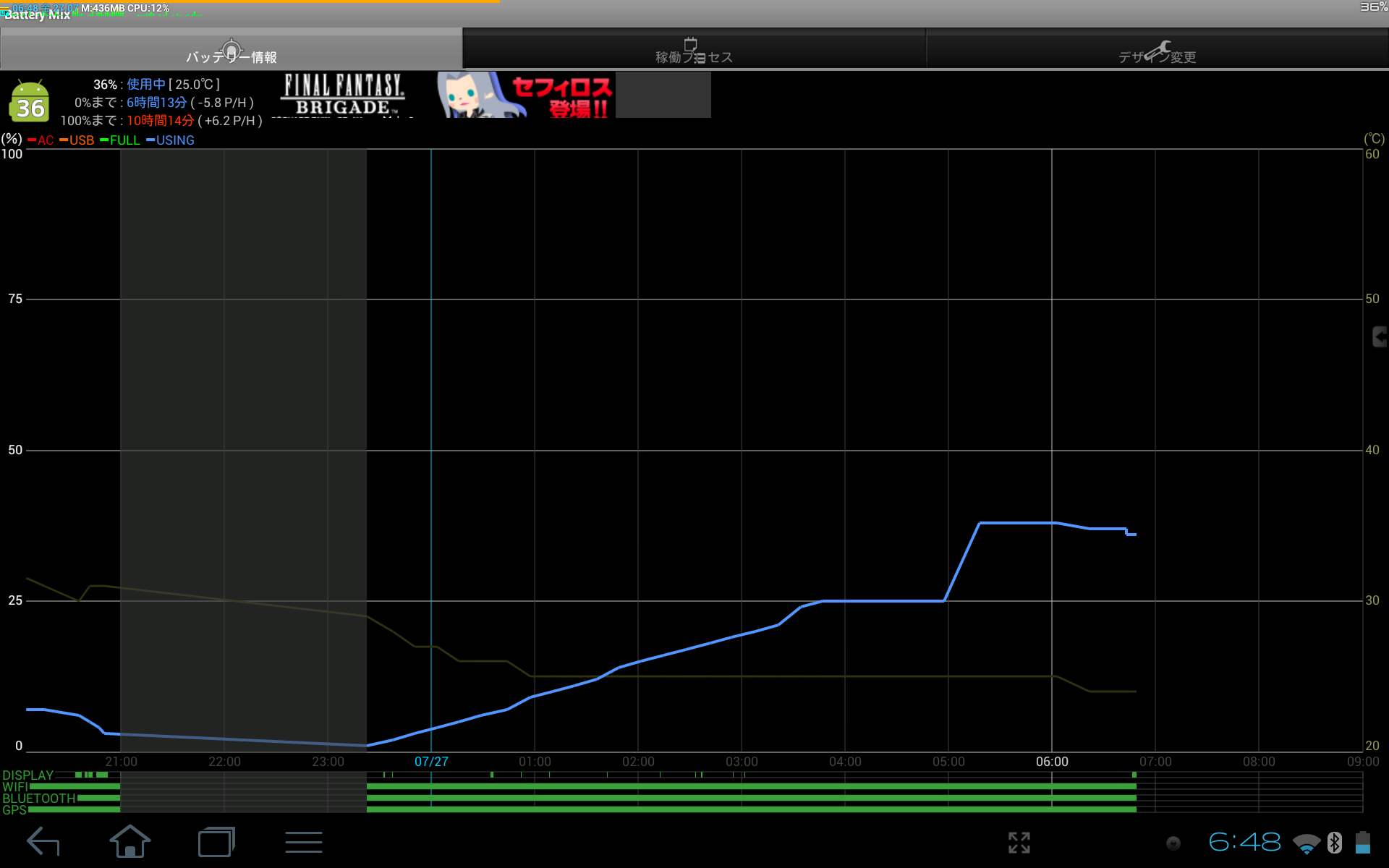Screen dimensions: 1389x868
Task: Open the デザイン変更 tab
Action: coord(1157,49)
